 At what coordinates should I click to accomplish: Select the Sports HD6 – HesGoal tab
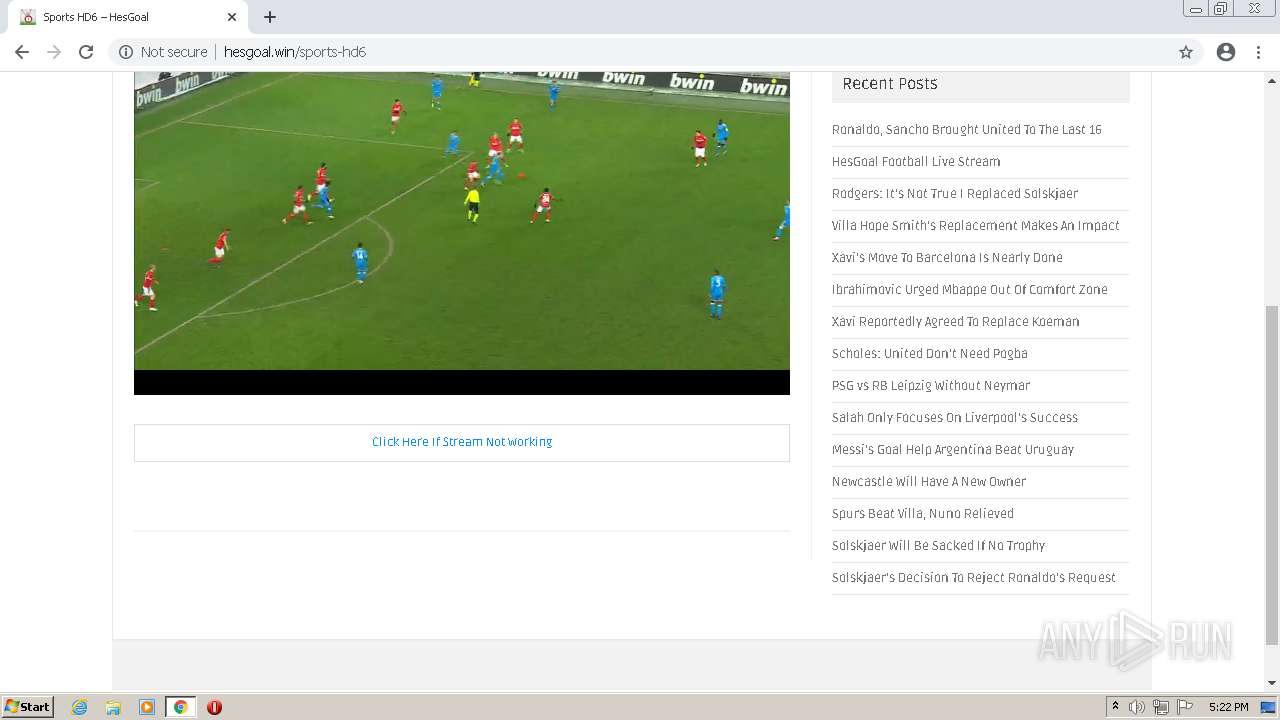tap(128, 17)
